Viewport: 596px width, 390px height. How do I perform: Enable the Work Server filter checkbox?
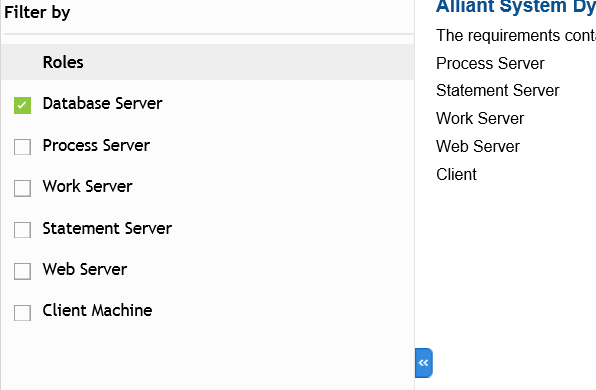[x=22, y=188]
